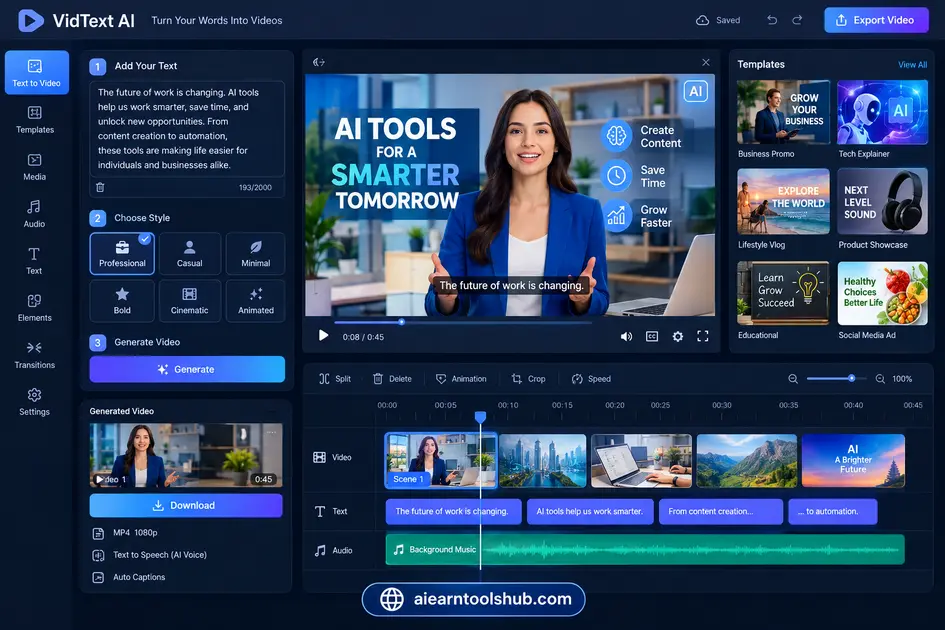945x630 pixels.
Task: Select the Professional style option
Action: (x=122, y=253)
